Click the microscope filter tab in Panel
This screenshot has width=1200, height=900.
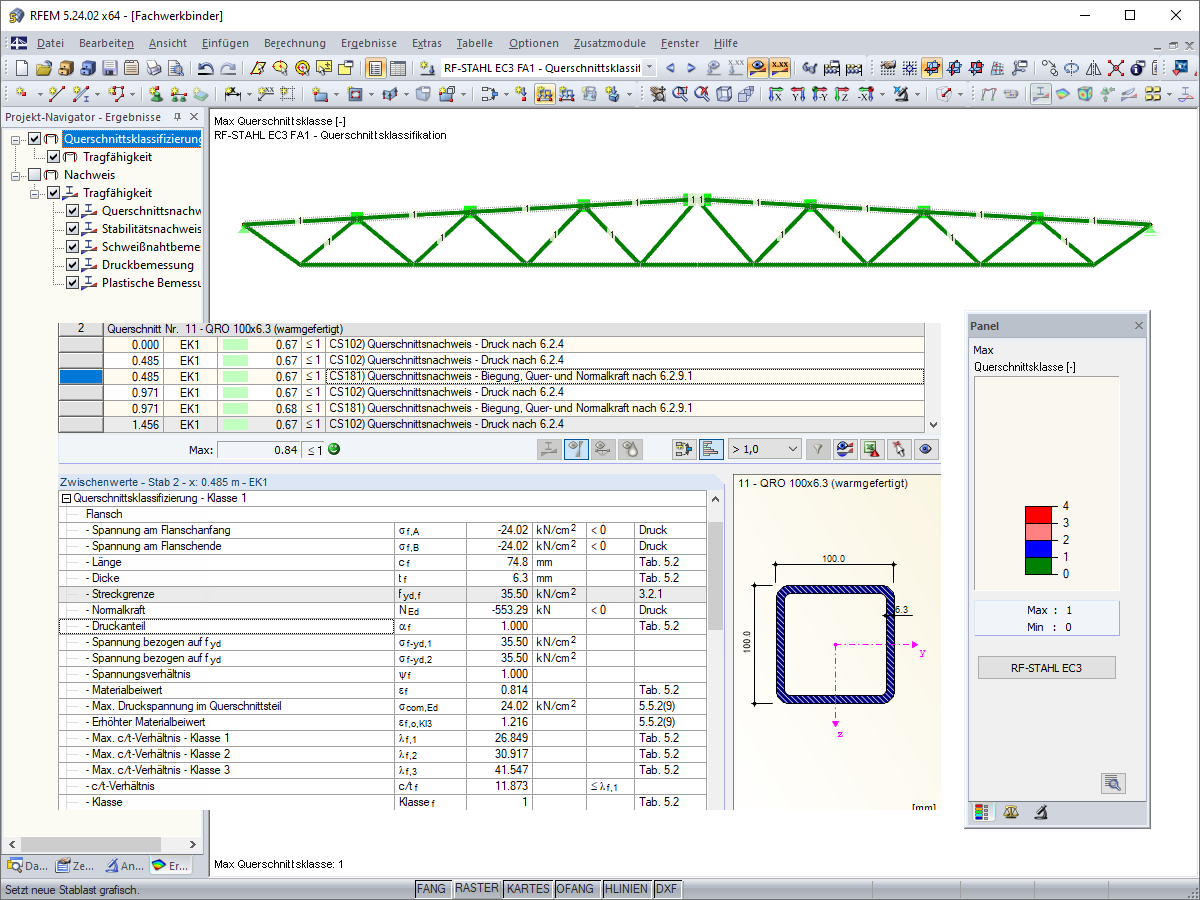tap(1041, 812)
